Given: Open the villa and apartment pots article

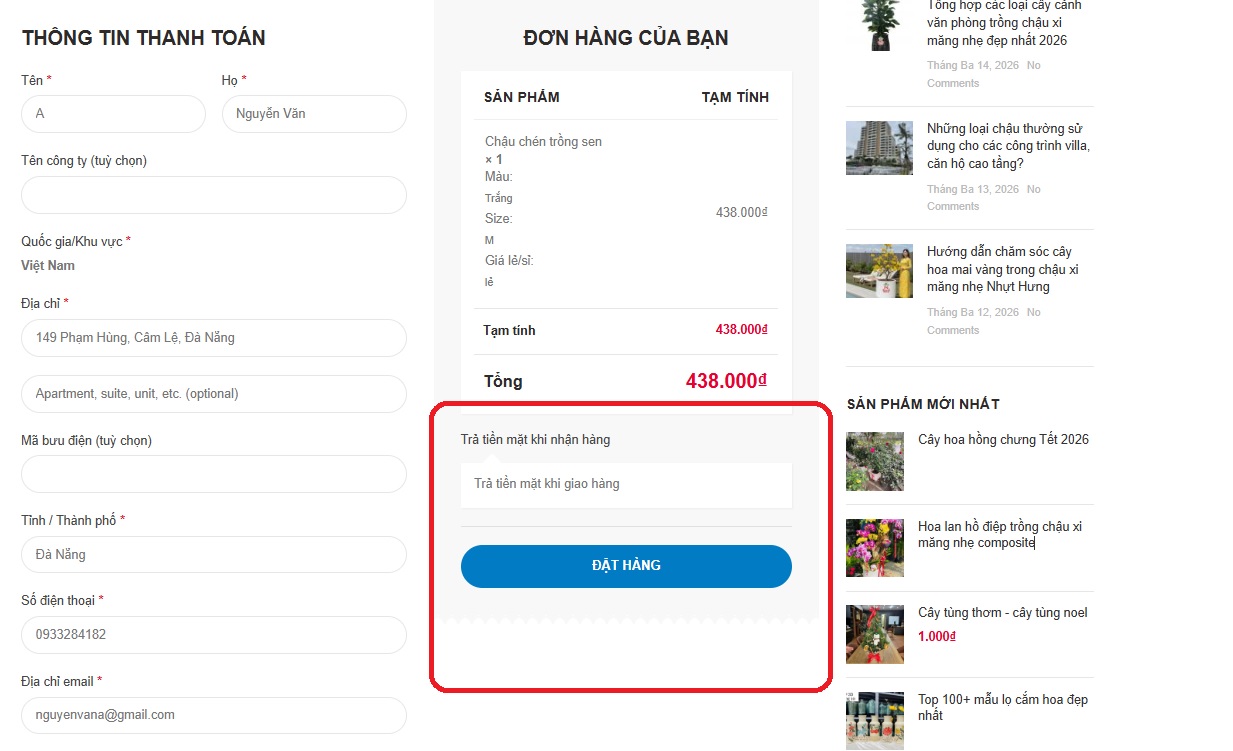Looking at the screenshot, I should pyautogui.click(x=1007, y=146).
